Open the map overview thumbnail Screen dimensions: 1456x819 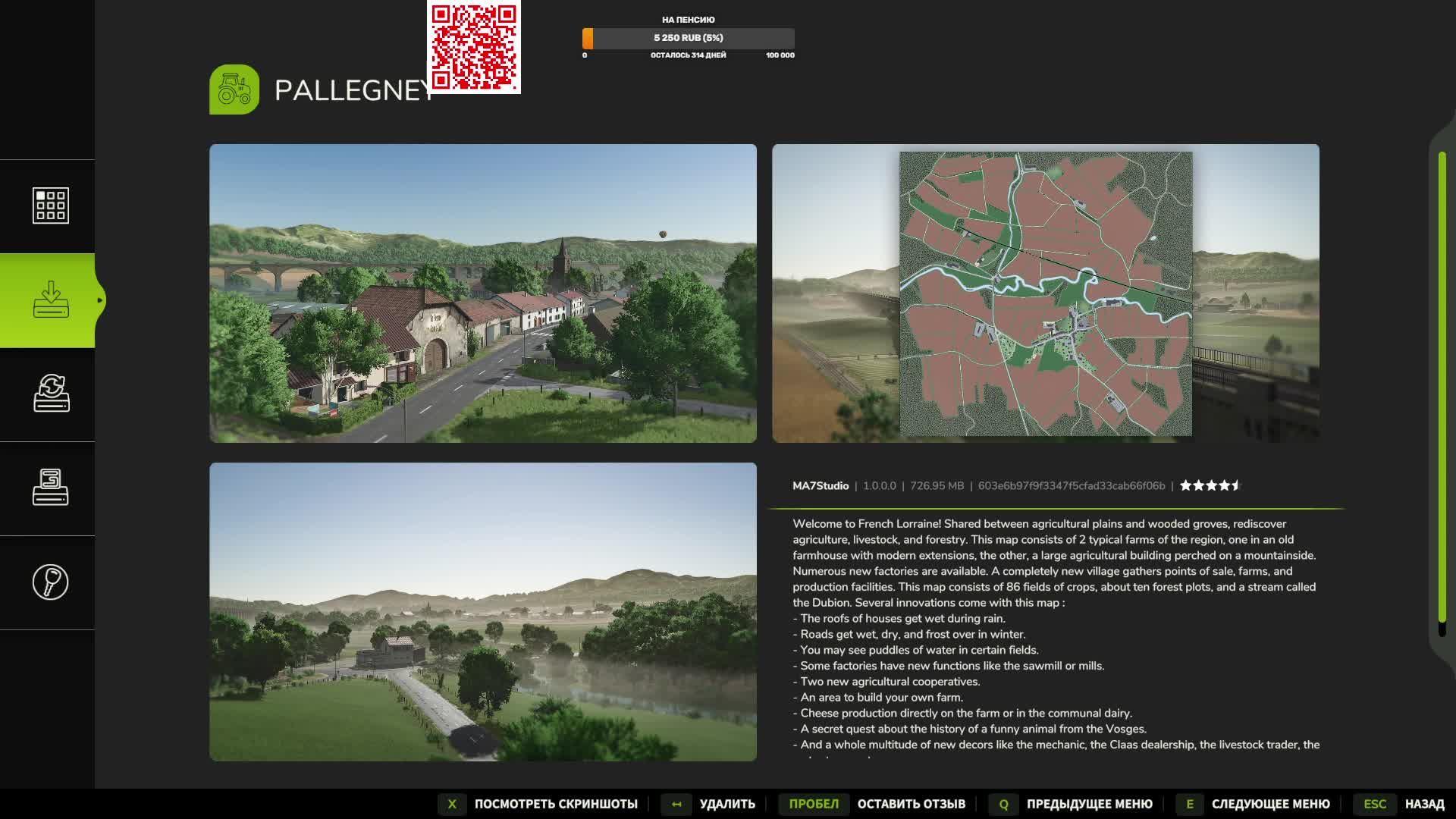pyautogui.click(x=1045, y=293)
